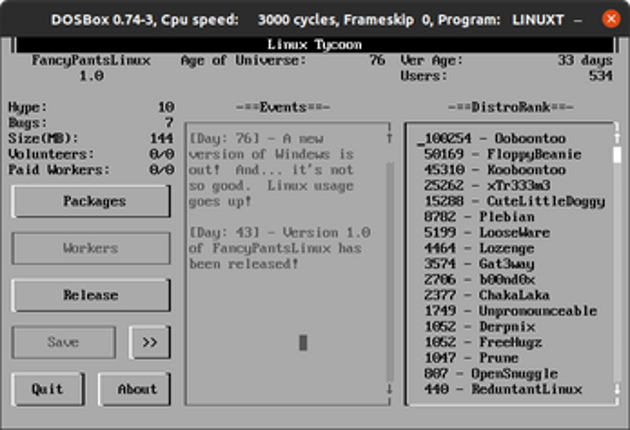Click the version number 1.0 text
The height and width of the screenshot is (430, 630).
click(91, 76)
